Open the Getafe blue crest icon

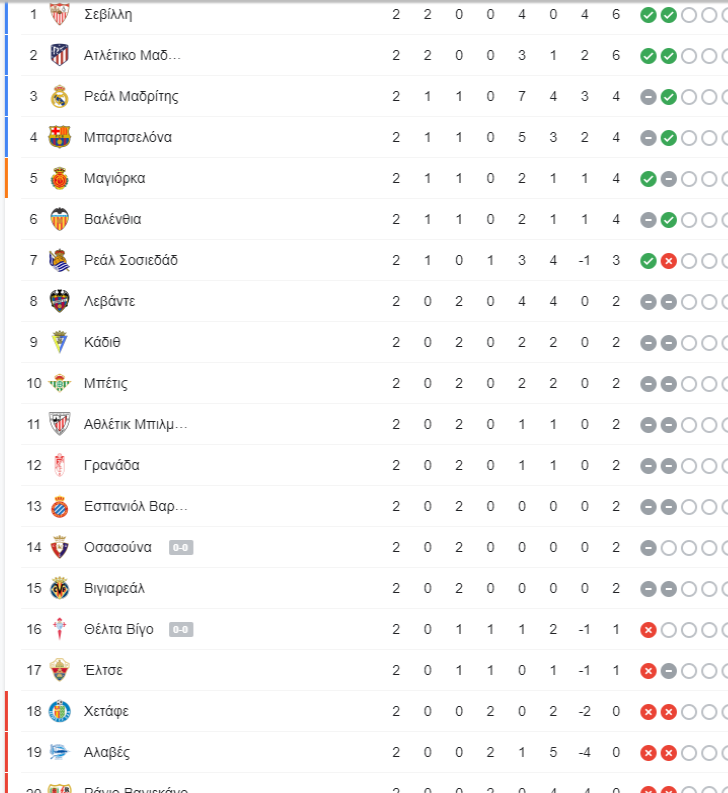(x=60, y=711)
